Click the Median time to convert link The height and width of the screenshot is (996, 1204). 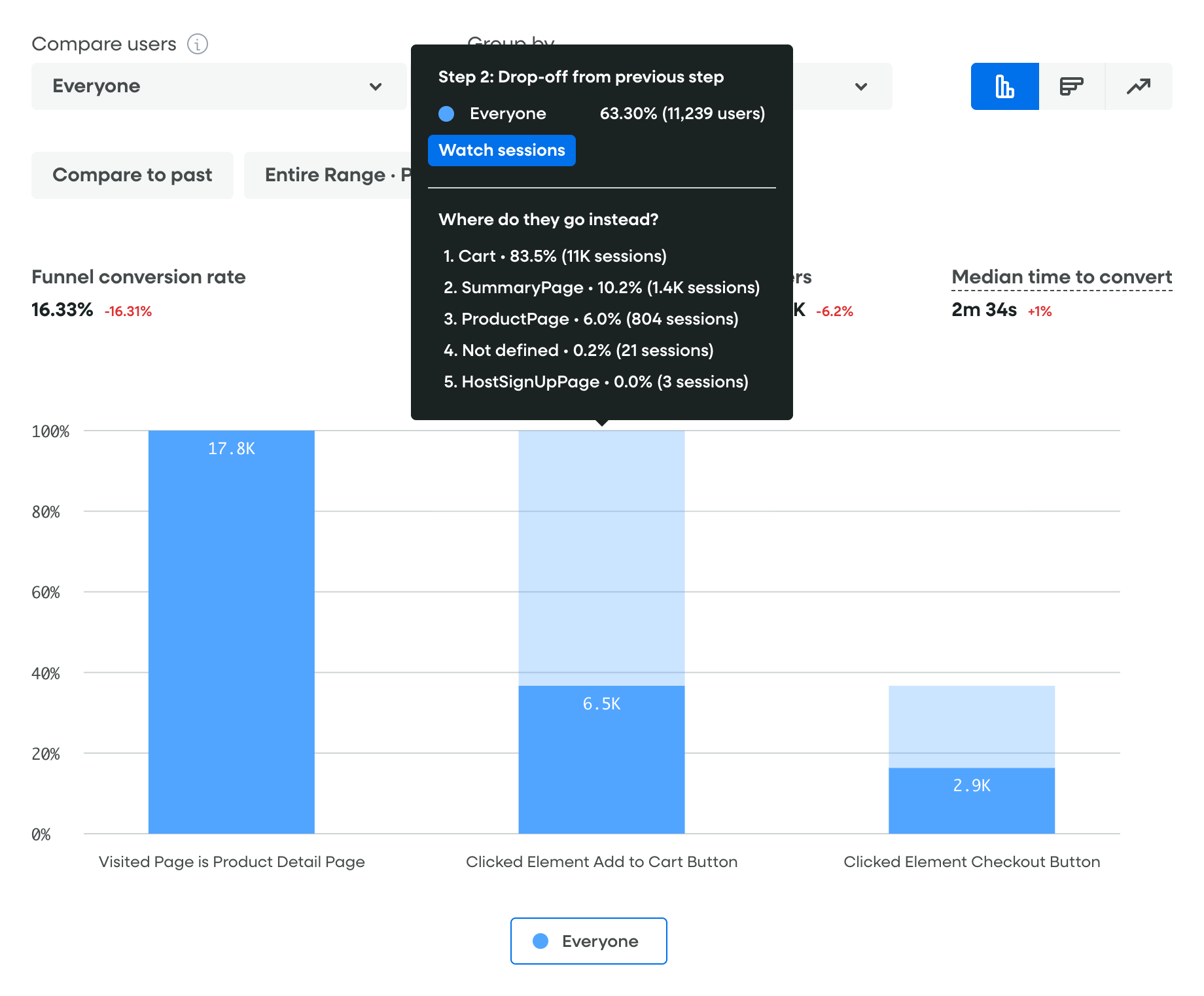tap(1061, 277)
